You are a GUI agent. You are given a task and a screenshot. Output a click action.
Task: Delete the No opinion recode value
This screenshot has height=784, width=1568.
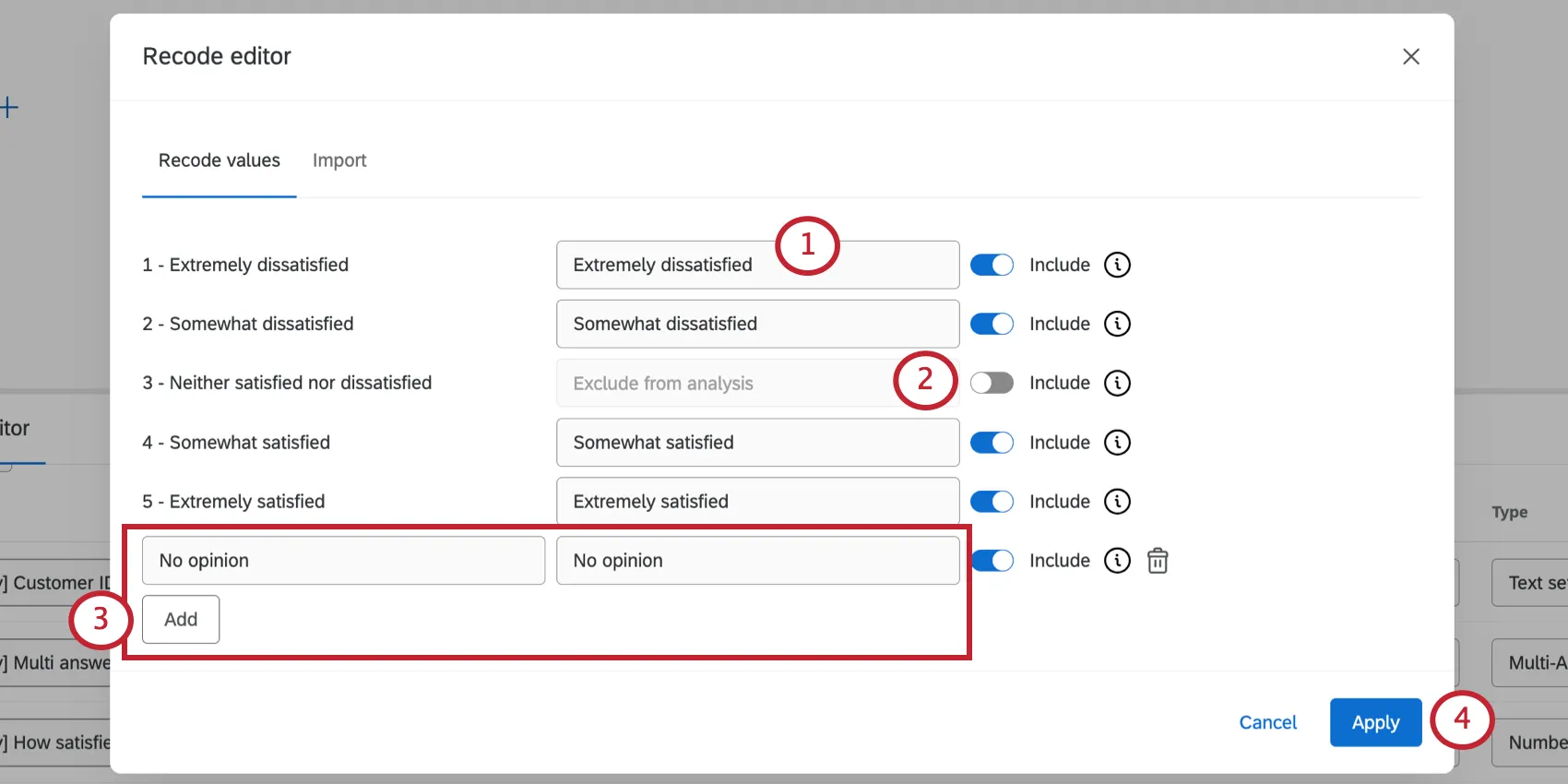pyautogui.click(x=1158, y=561)
